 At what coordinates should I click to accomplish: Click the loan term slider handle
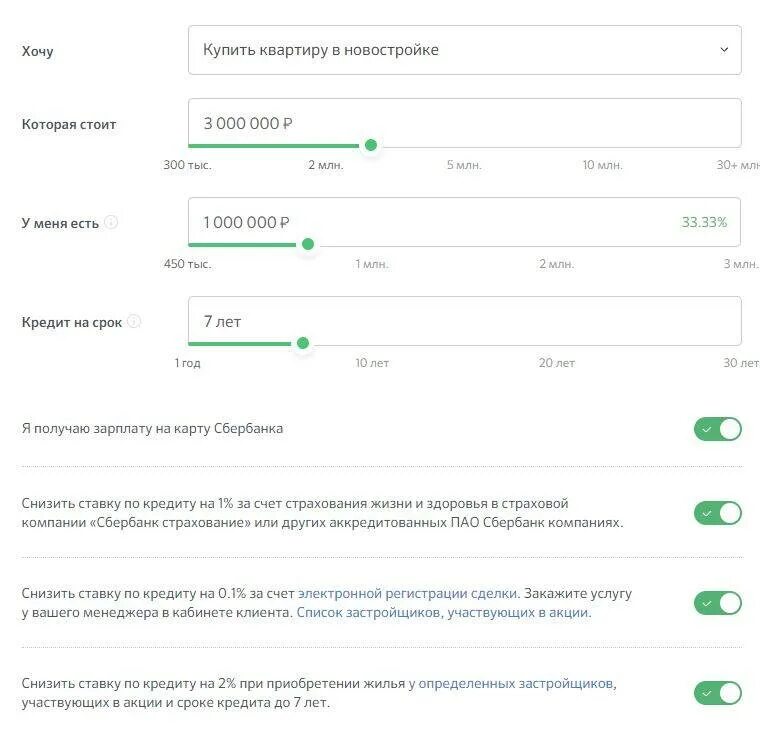[303, 343]
